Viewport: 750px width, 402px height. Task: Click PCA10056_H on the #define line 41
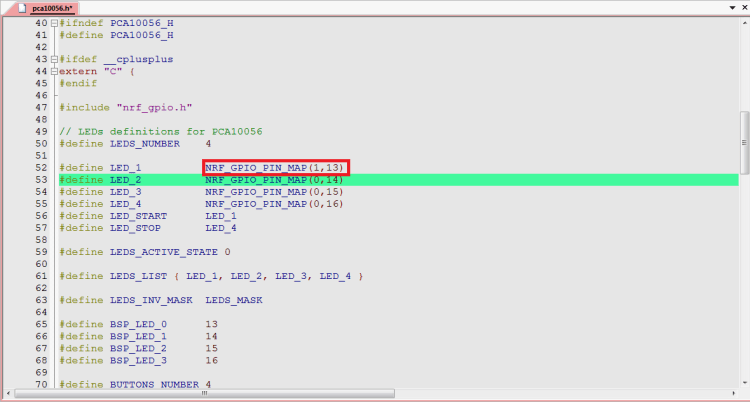click(x=142, y=35)
